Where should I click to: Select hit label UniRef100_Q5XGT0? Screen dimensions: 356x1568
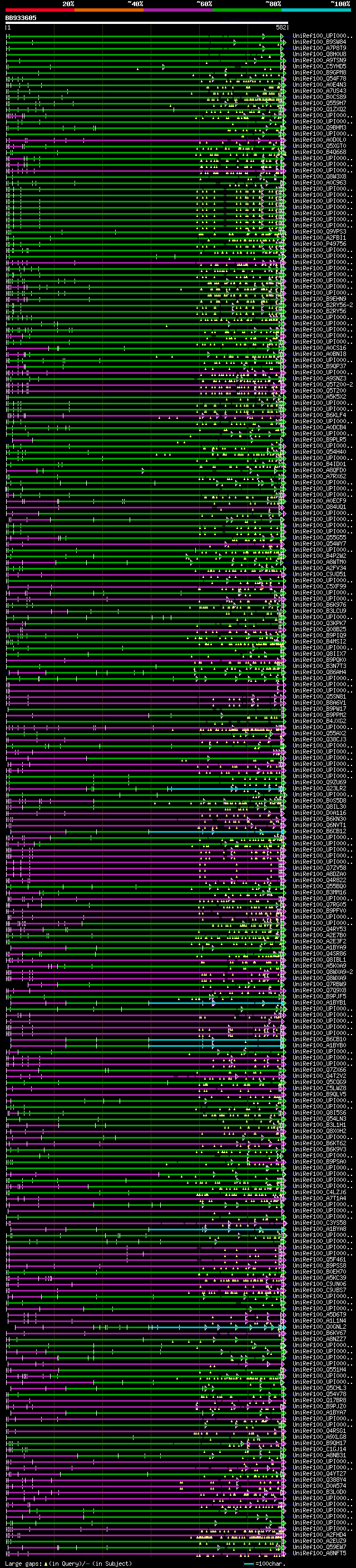click(x=319, y=146)
